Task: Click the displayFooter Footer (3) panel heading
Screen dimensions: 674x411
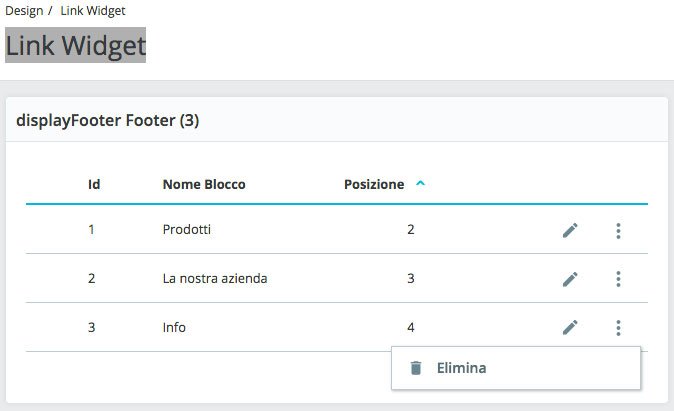Action: point(108,121)
